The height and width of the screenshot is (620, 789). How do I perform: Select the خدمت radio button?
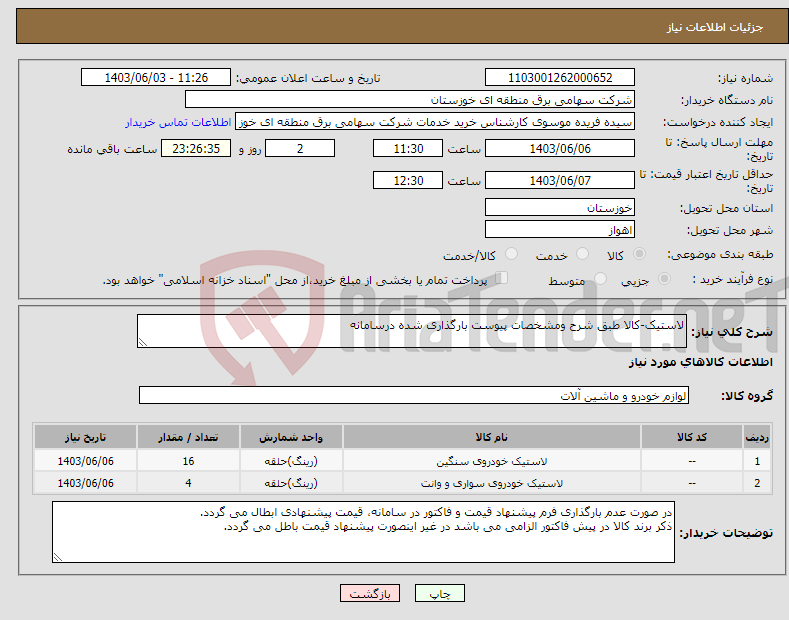click(582, 254)
